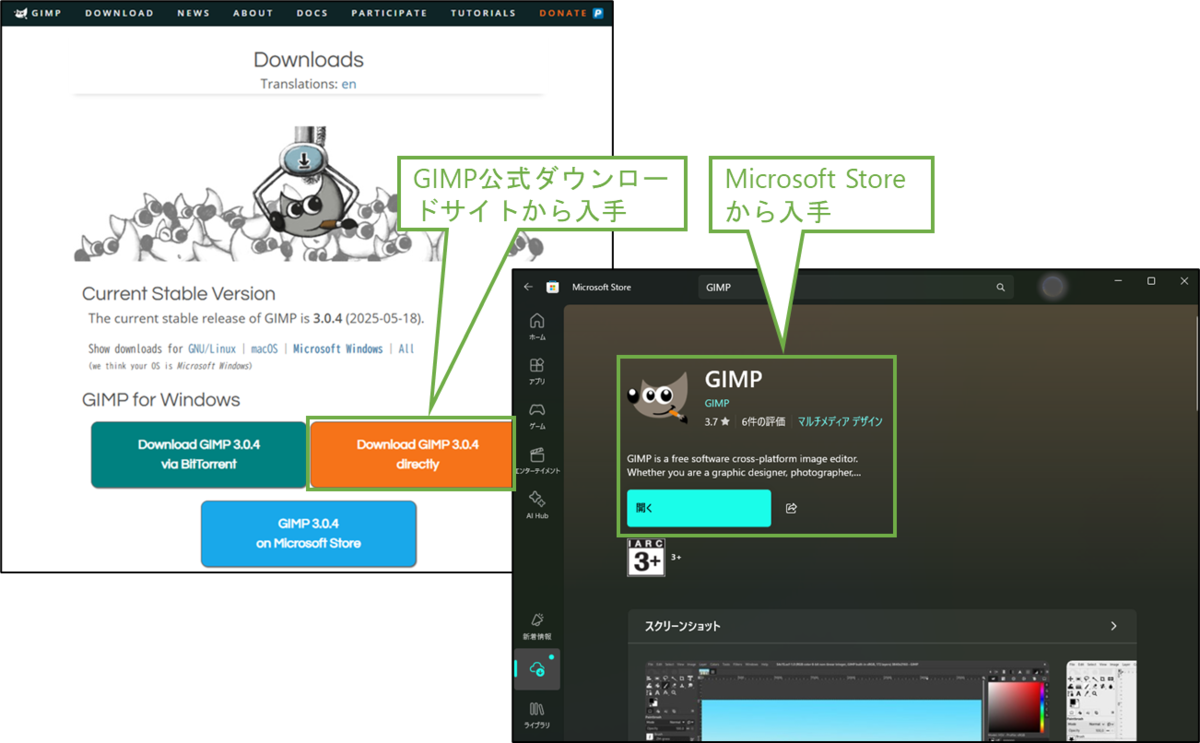Viewport: 1200px width, 743px height.
Task: Open the user profile avatar in Store
Action: point(1052,287)
